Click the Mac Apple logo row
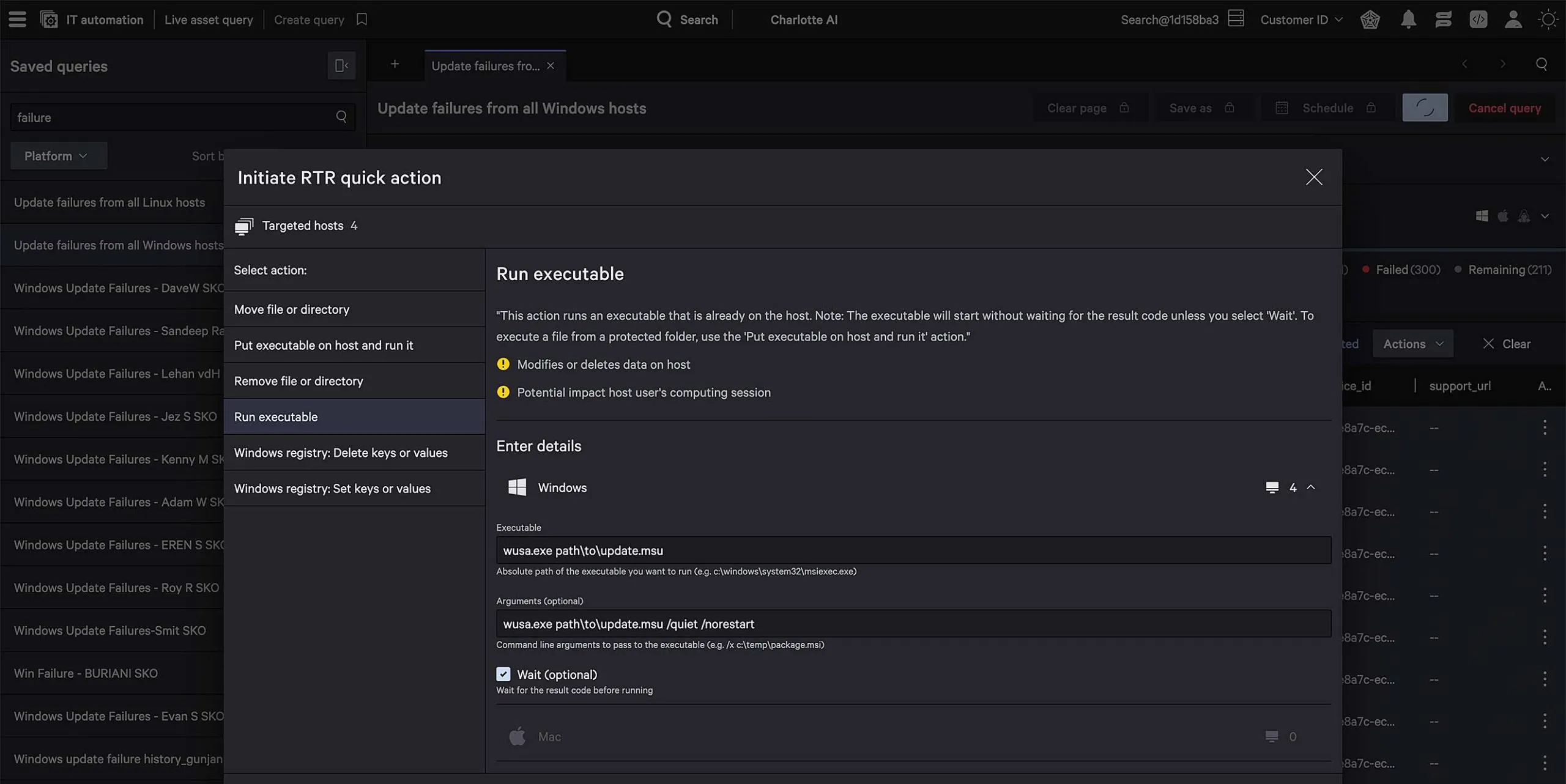This screenshot has width=1566, height=784. pos(517,736)
